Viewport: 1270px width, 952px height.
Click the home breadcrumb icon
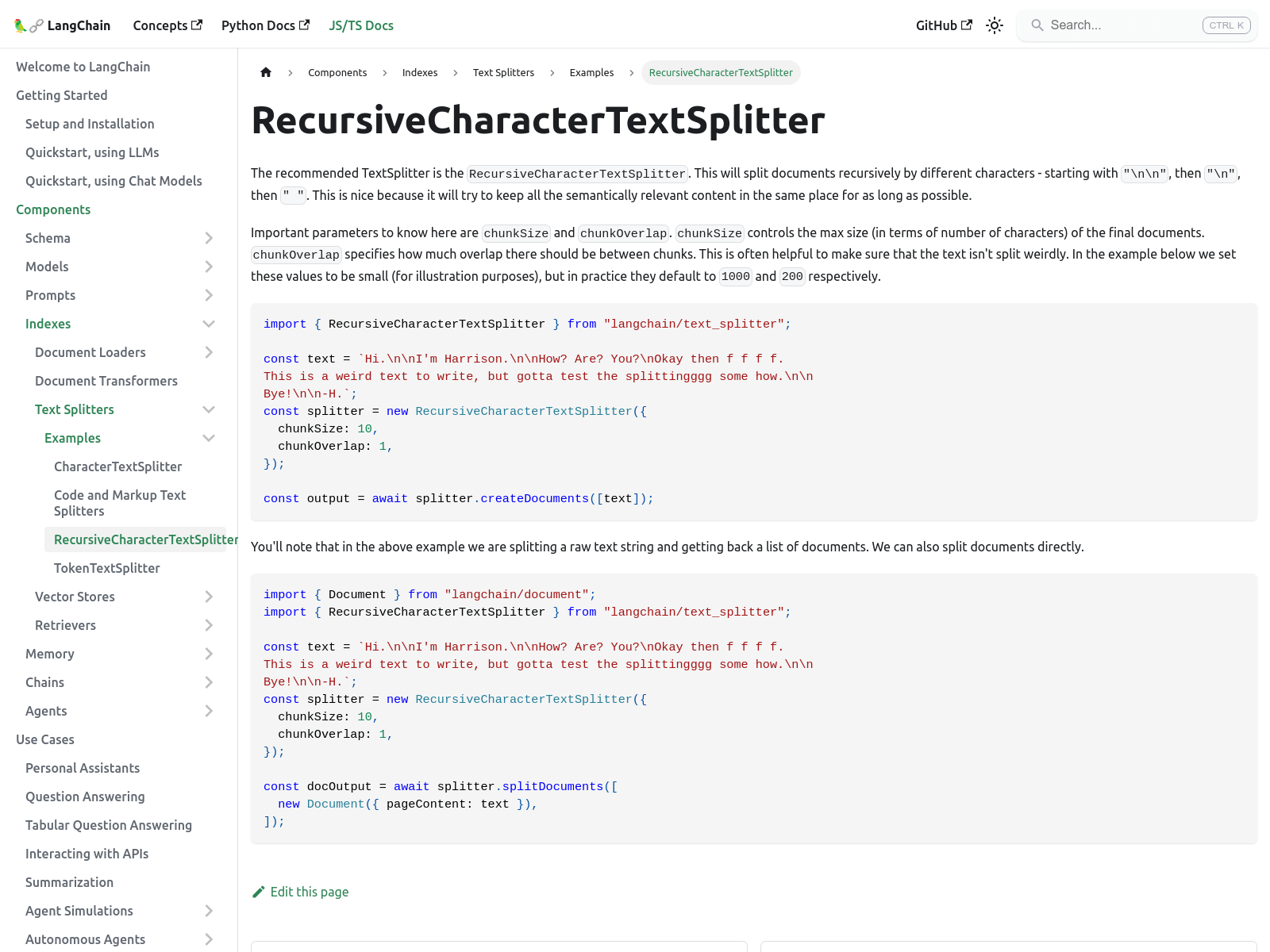tap(266, 72)
